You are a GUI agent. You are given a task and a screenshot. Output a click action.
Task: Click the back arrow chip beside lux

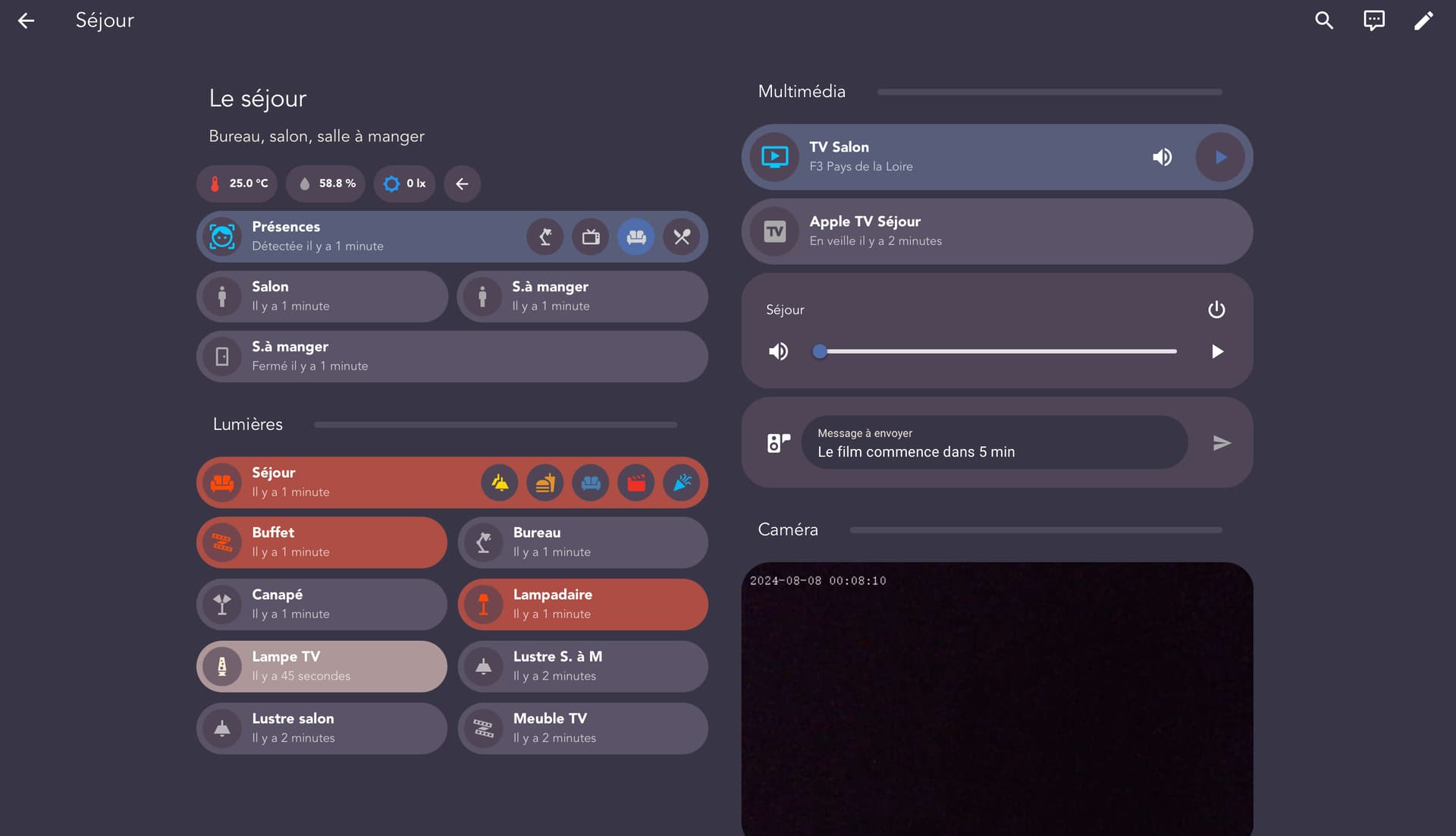[462, 184]
